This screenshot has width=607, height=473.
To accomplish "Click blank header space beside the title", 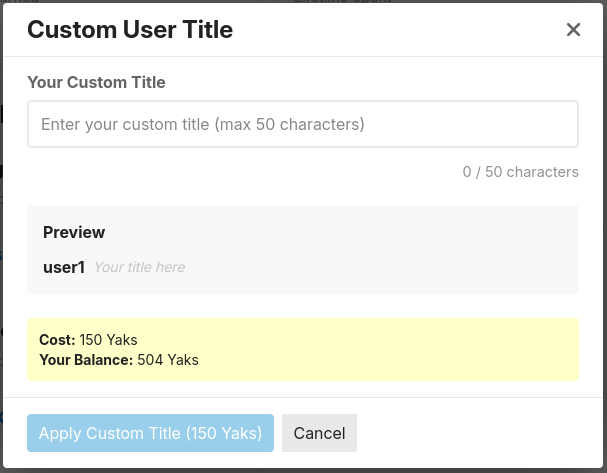I will click(400, 30).
